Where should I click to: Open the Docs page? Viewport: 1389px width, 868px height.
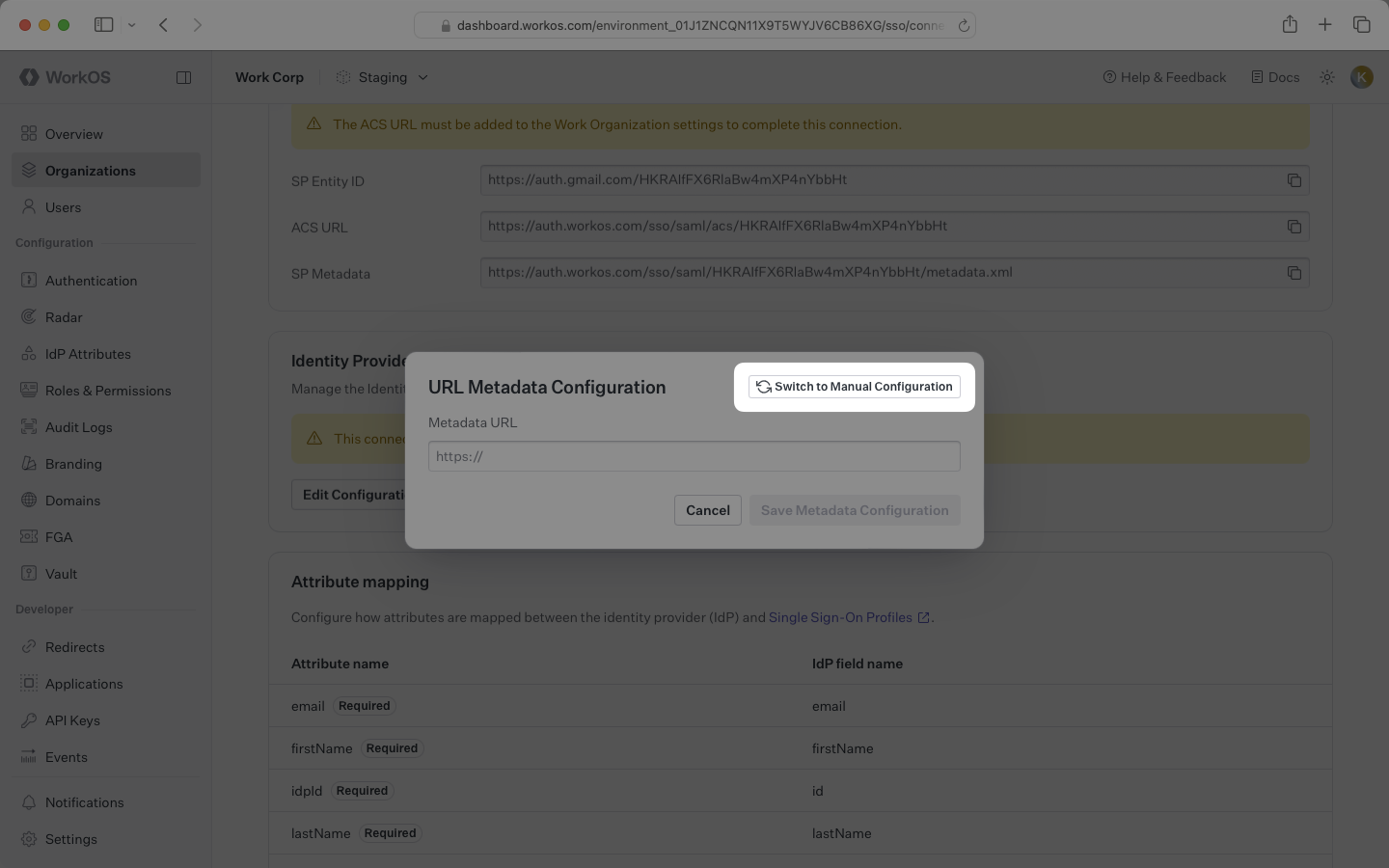pyautogui.click(x=1275, y=77)
